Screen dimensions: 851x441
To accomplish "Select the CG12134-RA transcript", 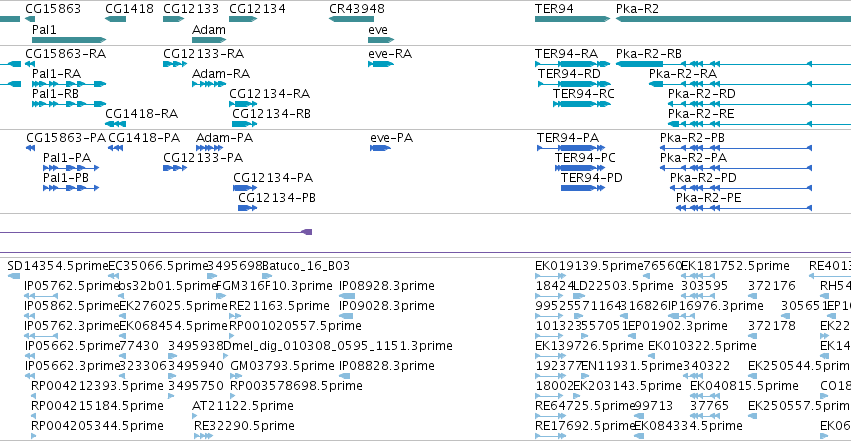I will pos(243,104).
